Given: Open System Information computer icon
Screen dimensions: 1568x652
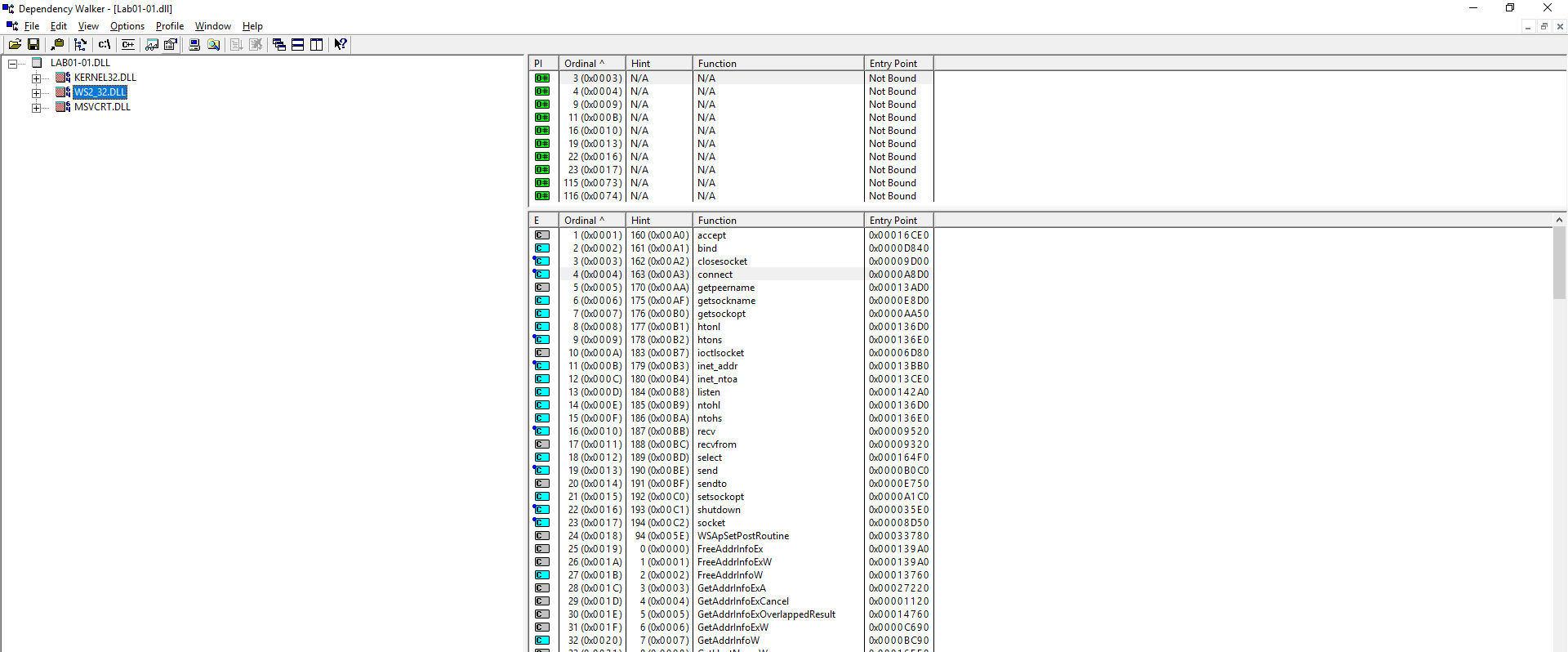Looking at the screenshot, I should 194,45.
